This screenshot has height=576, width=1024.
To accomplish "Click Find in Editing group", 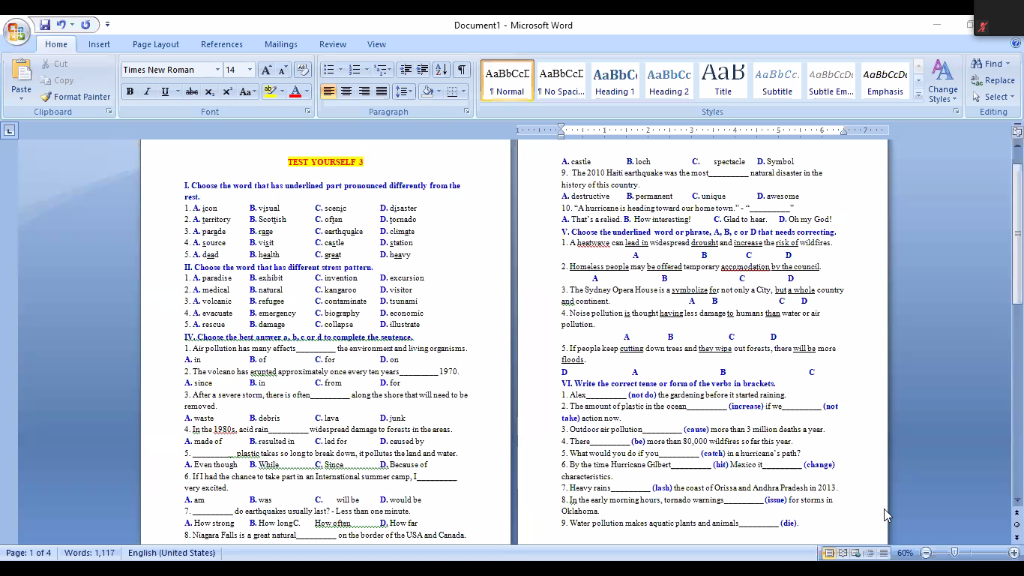I will click(x=990, y=63).
